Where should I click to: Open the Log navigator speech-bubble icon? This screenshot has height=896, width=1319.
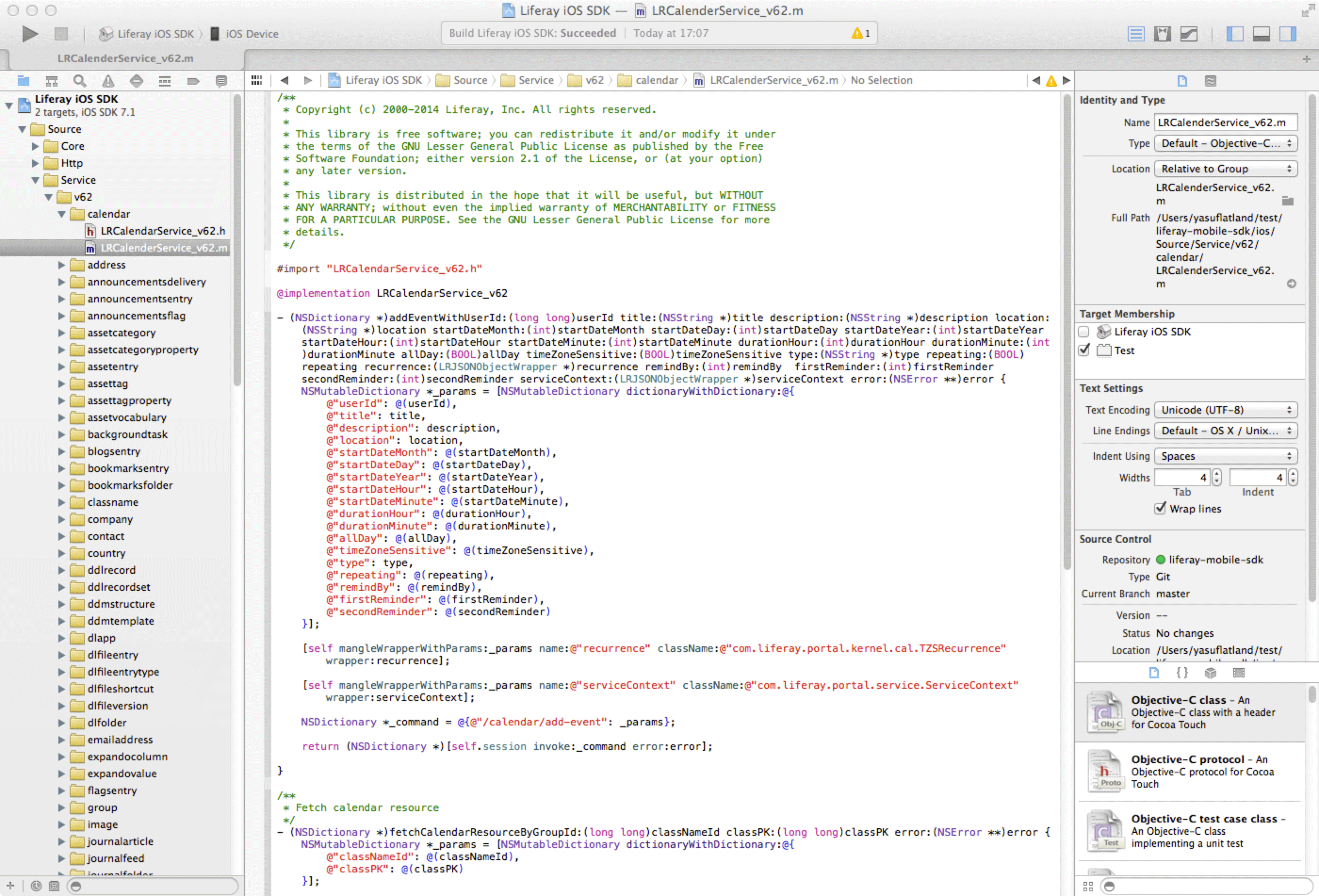[221, 81]
